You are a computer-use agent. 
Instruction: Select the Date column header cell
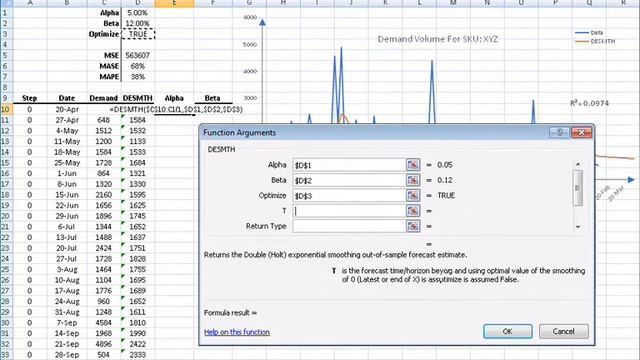click(67, 98)
